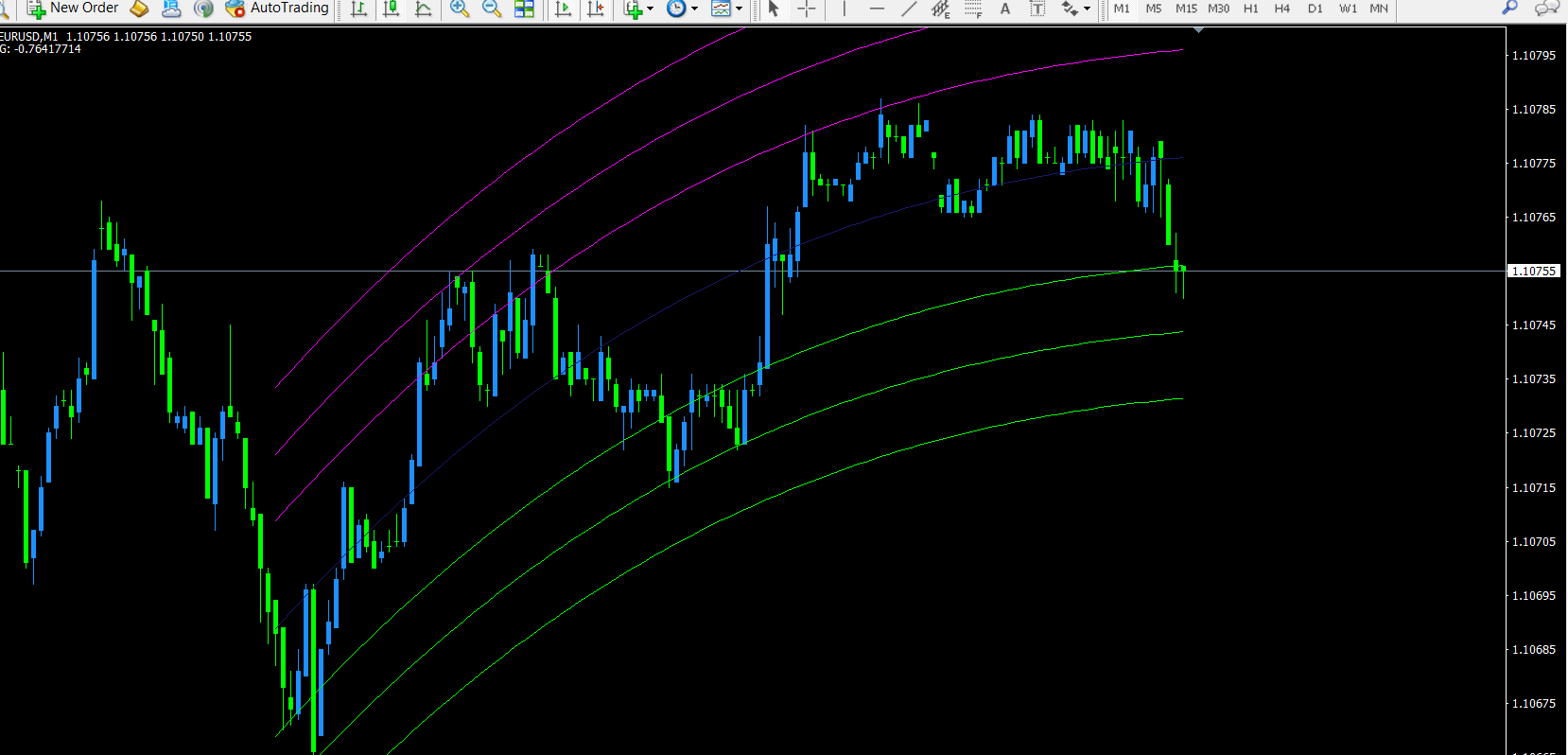
Task: Toggle chart auto scroll
Action: 564,9
